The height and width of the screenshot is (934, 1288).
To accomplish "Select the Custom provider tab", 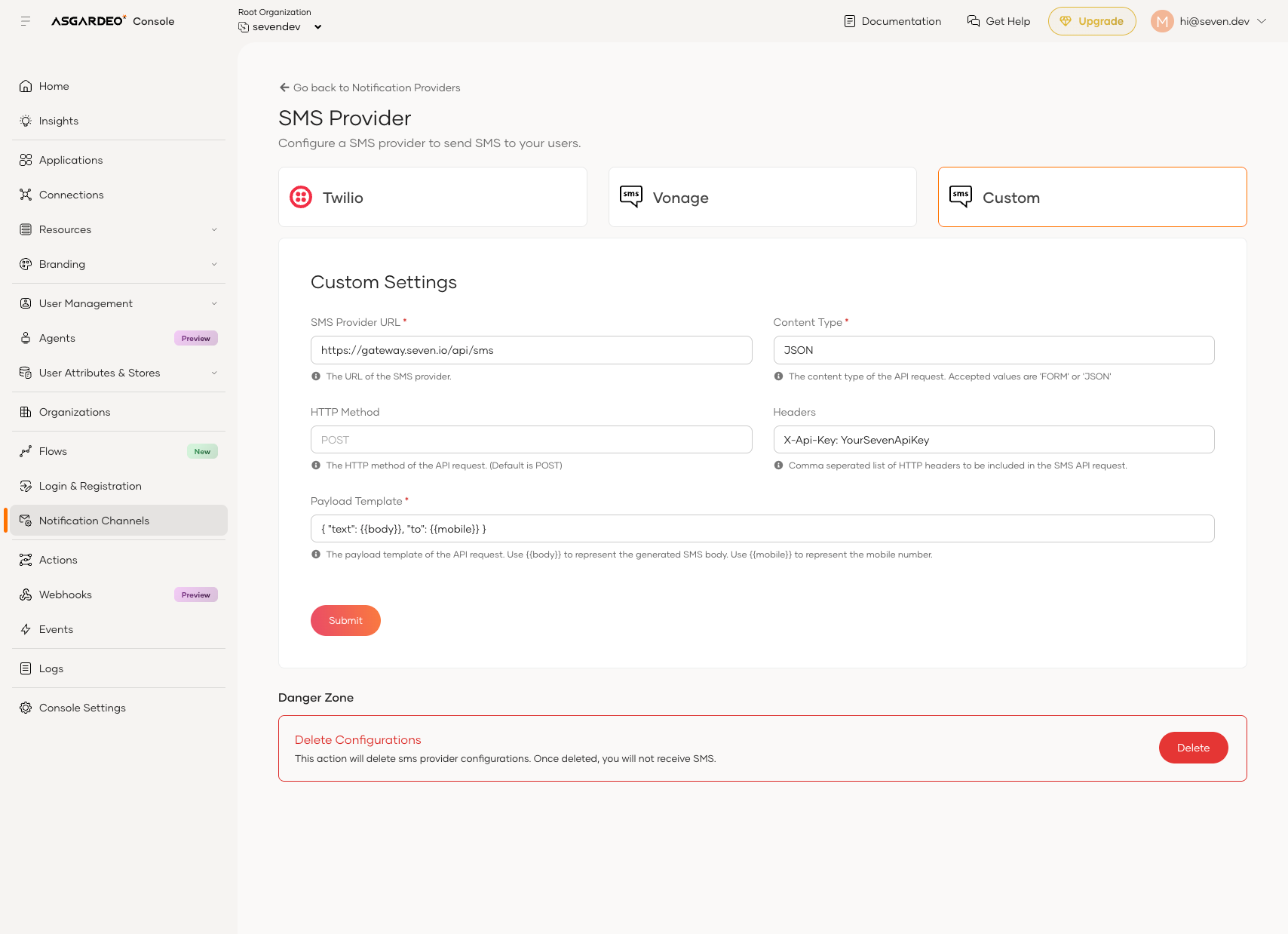I will [x=1091, y=197].
